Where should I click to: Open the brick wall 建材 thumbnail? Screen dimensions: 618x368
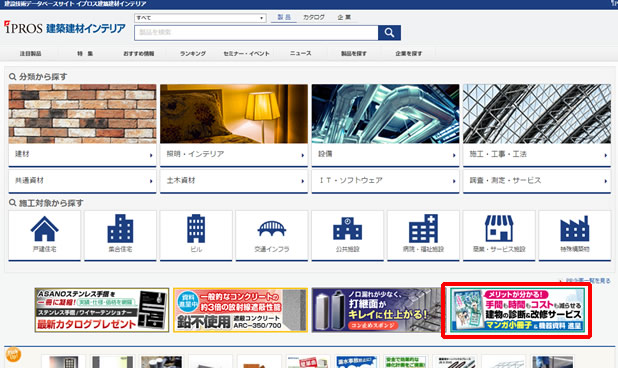(82, 113)
